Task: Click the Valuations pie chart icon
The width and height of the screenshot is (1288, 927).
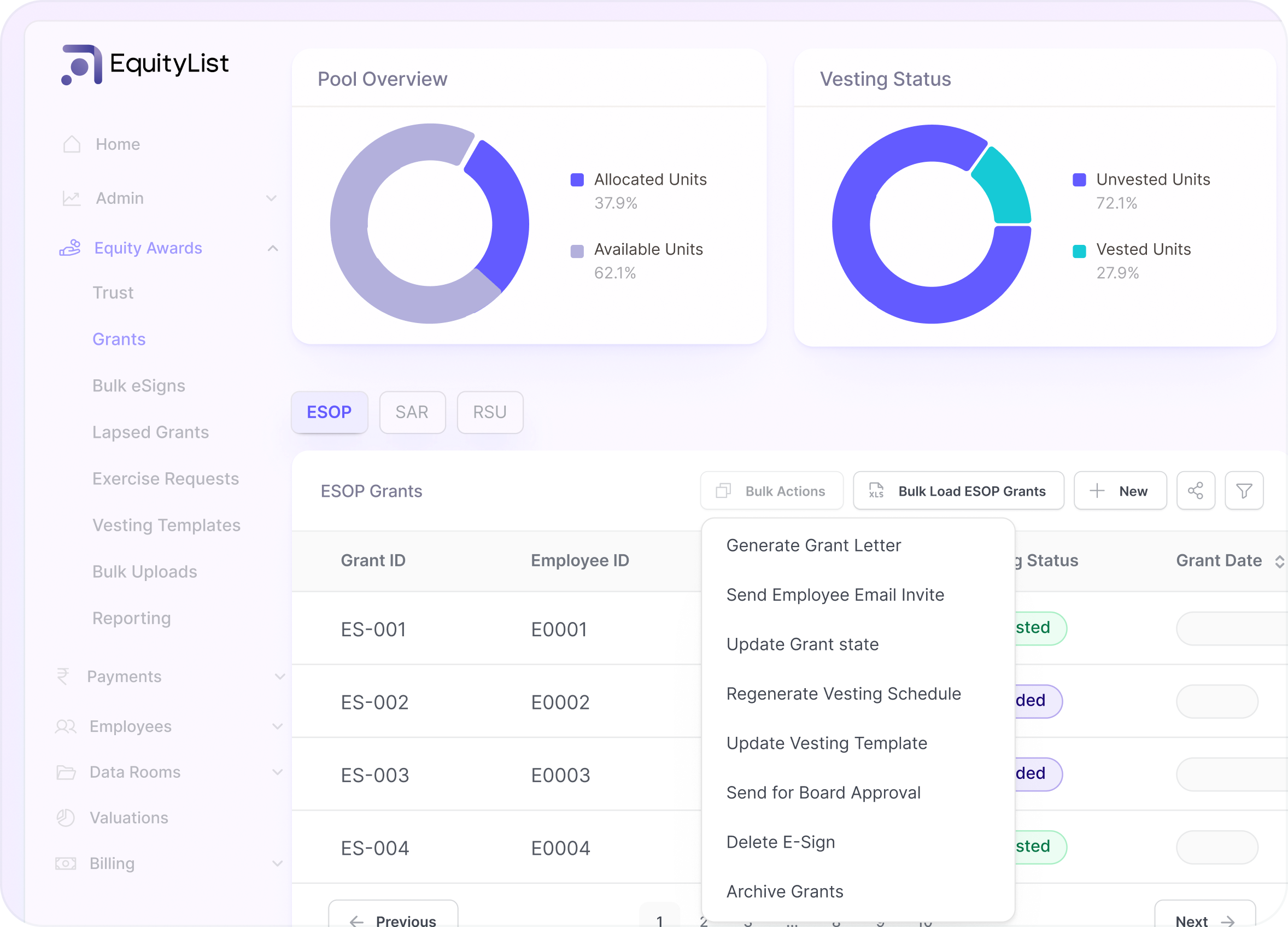Action: [66, 818]
